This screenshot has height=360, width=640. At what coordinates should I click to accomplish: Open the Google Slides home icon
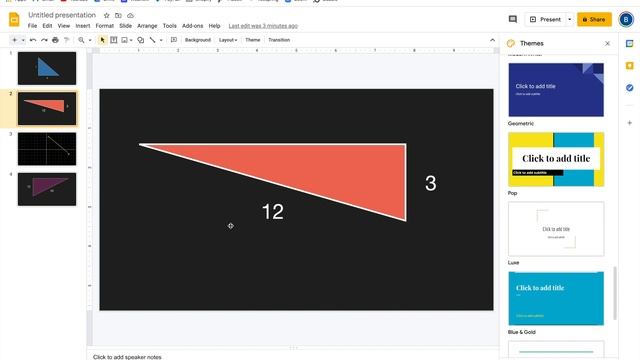click(x=14, y=19)
